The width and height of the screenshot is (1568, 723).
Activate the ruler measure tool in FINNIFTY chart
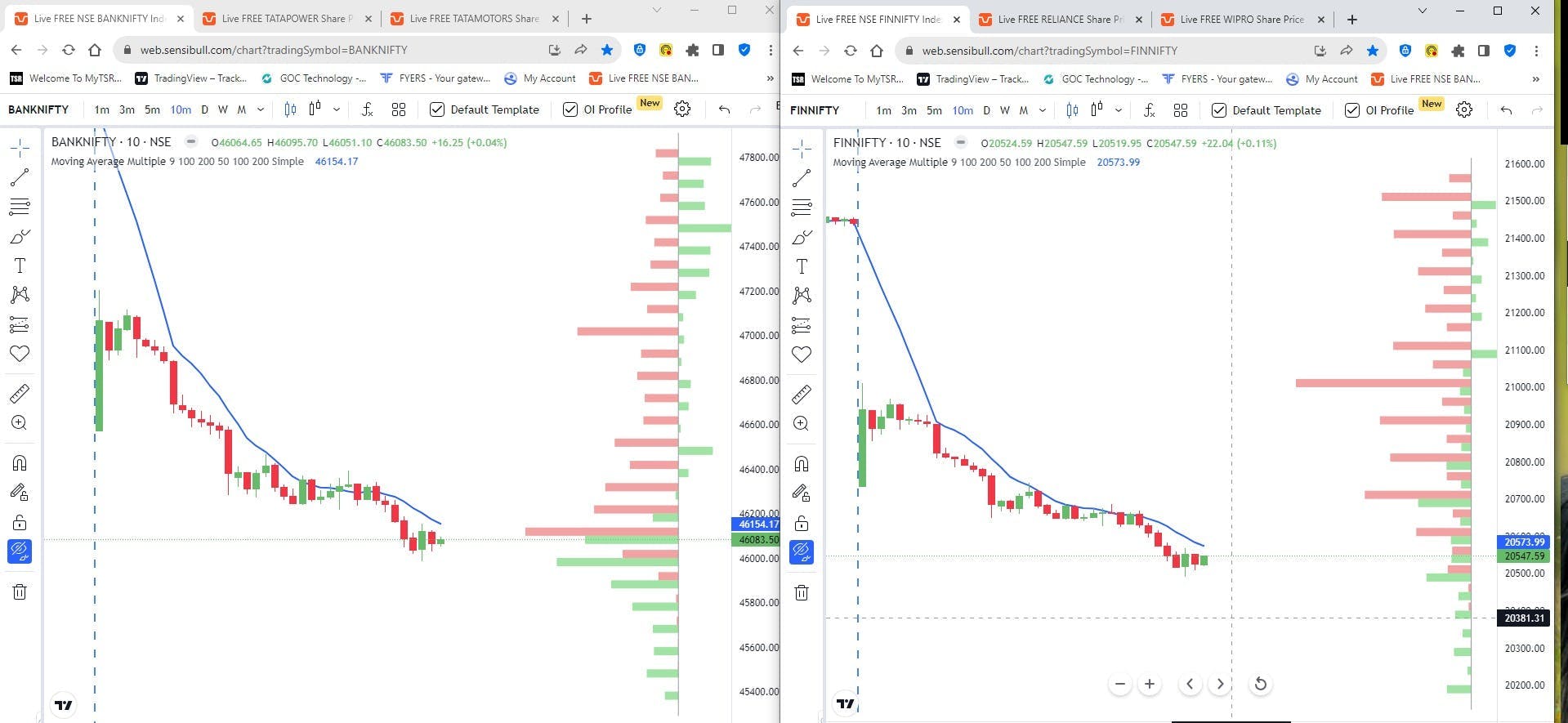pos(802,395)
